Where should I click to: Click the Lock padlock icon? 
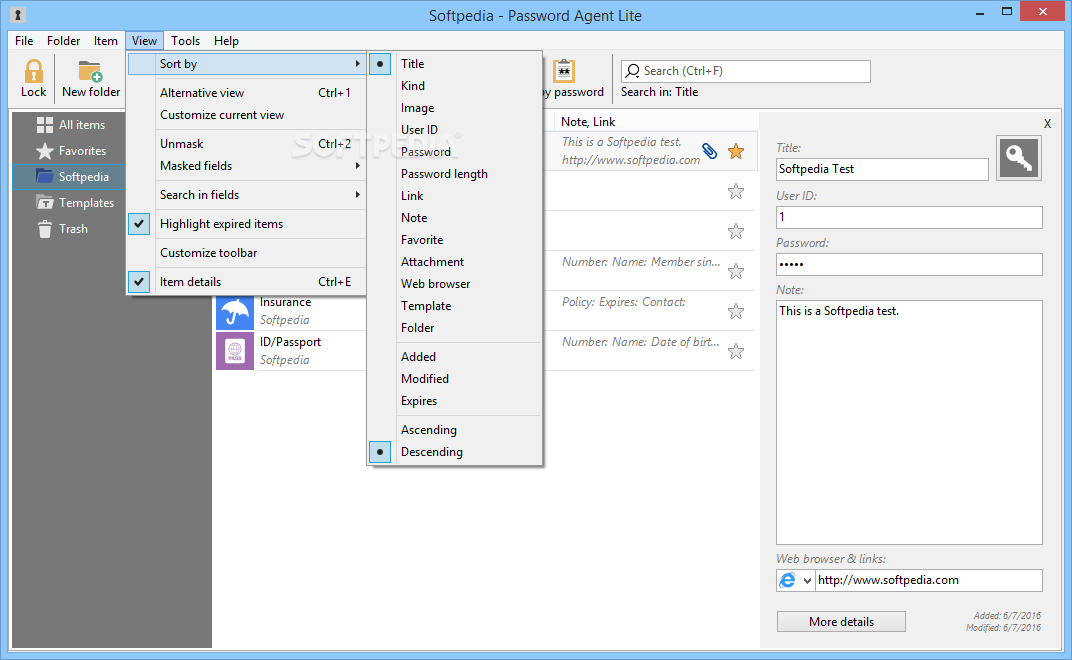33,71
